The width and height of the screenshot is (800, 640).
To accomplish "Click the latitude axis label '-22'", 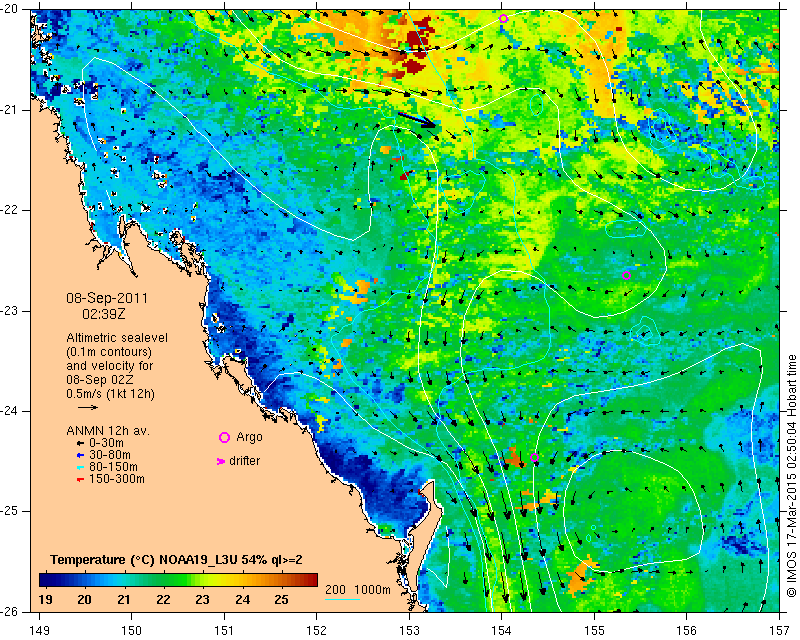I will 10,210.
